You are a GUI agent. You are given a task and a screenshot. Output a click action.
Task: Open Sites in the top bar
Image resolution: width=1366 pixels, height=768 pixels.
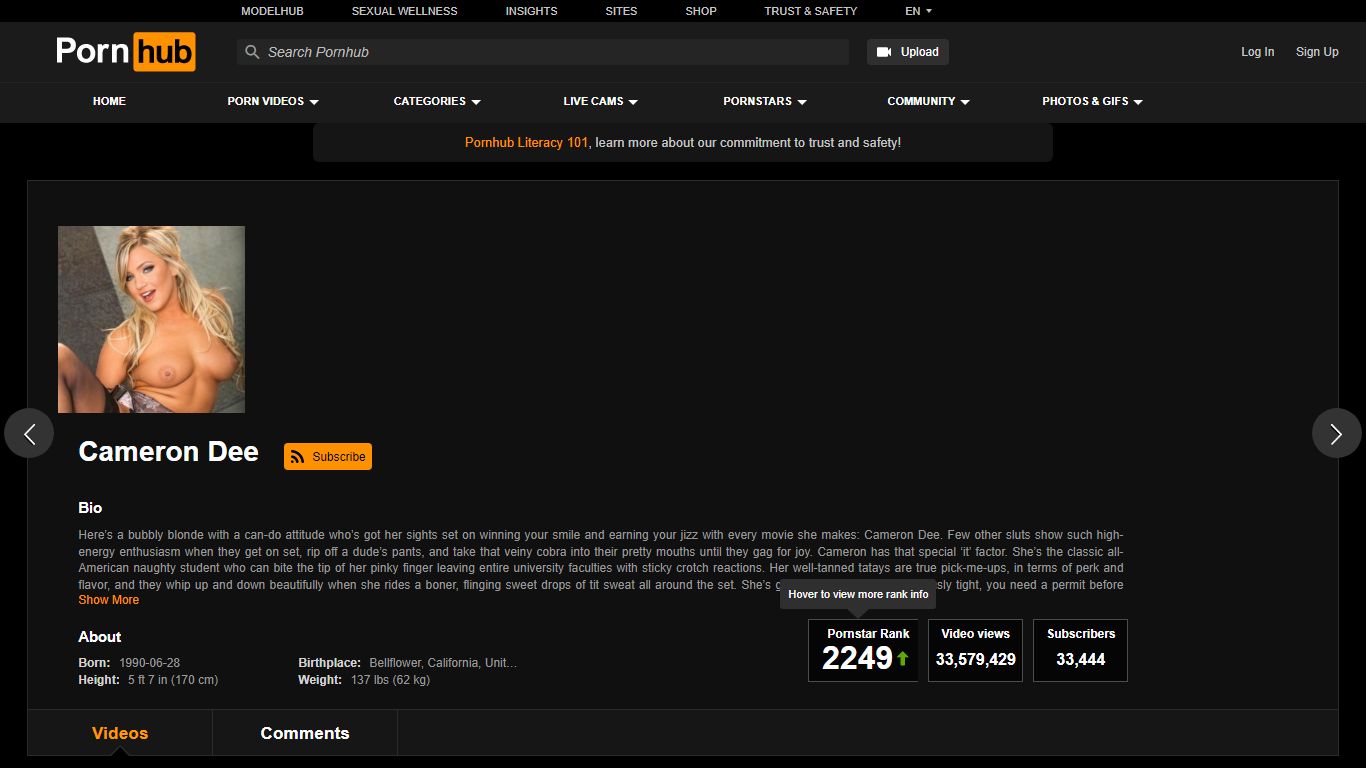point(621,11)
